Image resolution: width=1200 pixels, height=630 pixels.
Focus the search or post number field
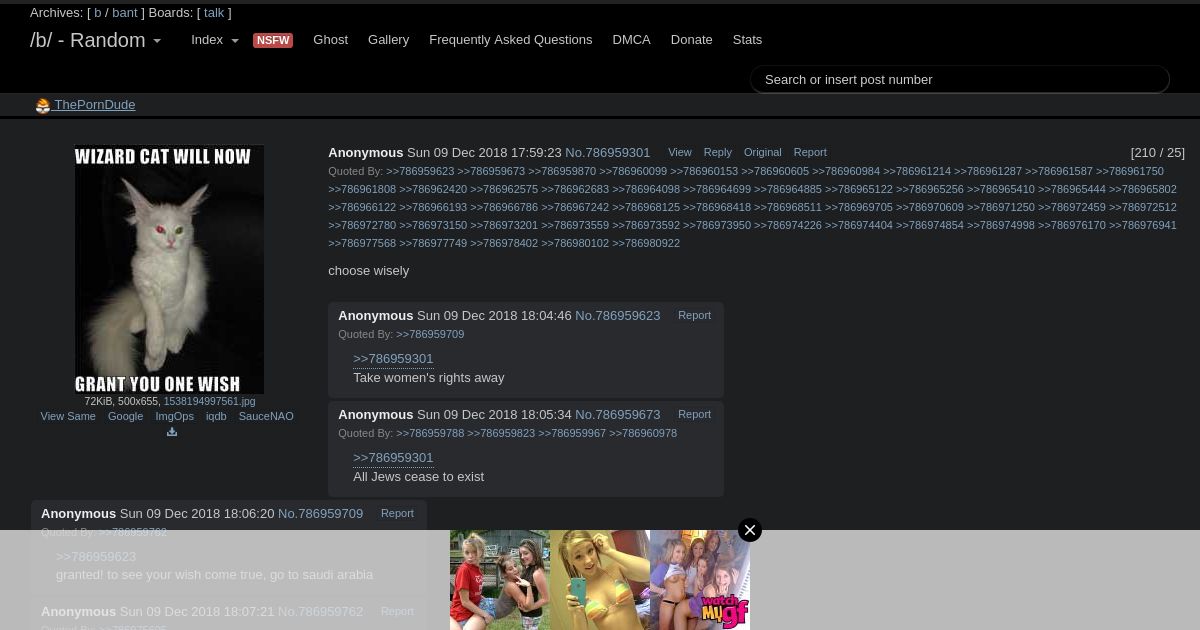(x=960, y=80)
